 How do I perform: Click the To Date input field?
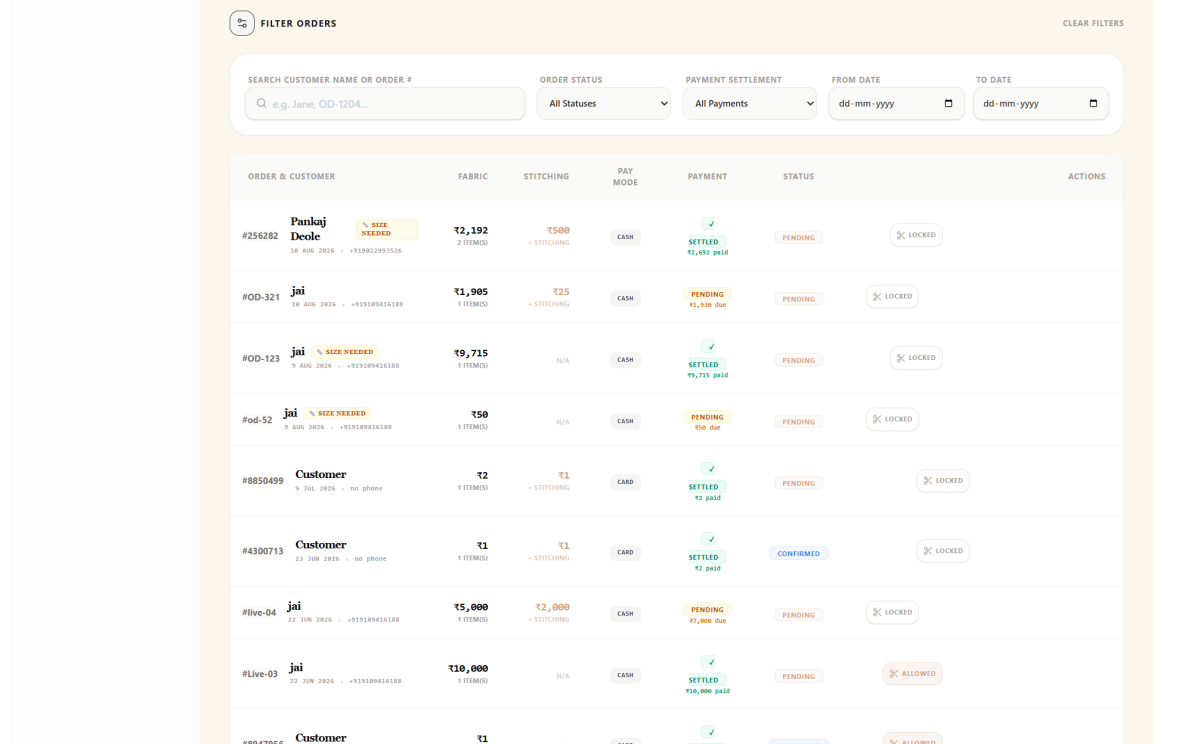(1040, 104)
